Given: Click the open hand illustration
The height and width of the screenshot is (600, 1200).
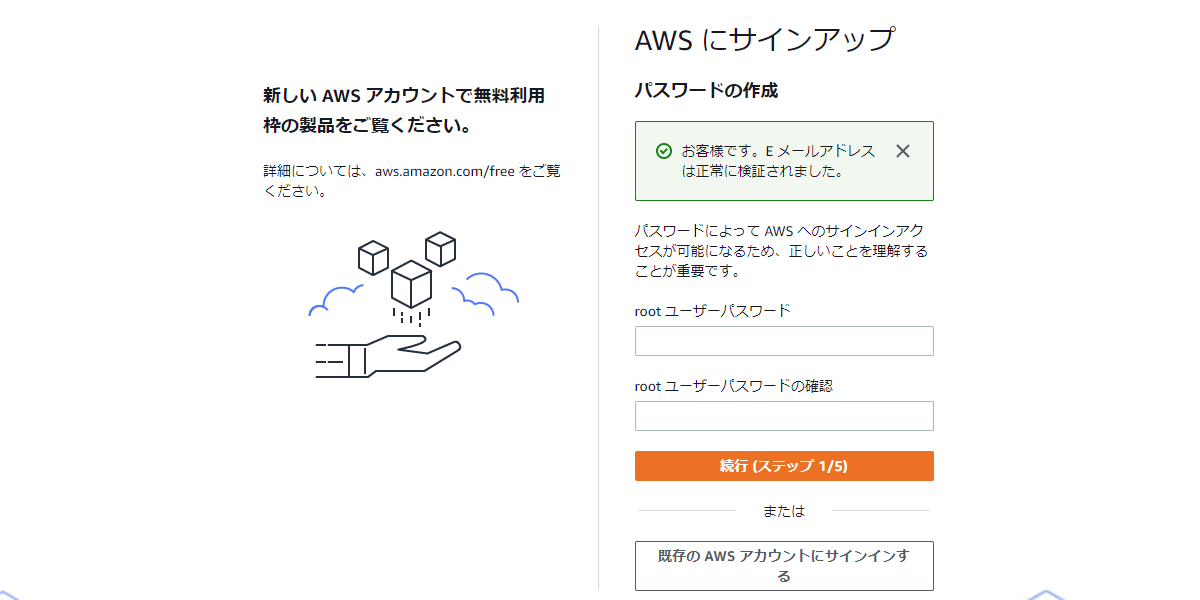Looking at the screenshot, I should [x=390, y=357].
